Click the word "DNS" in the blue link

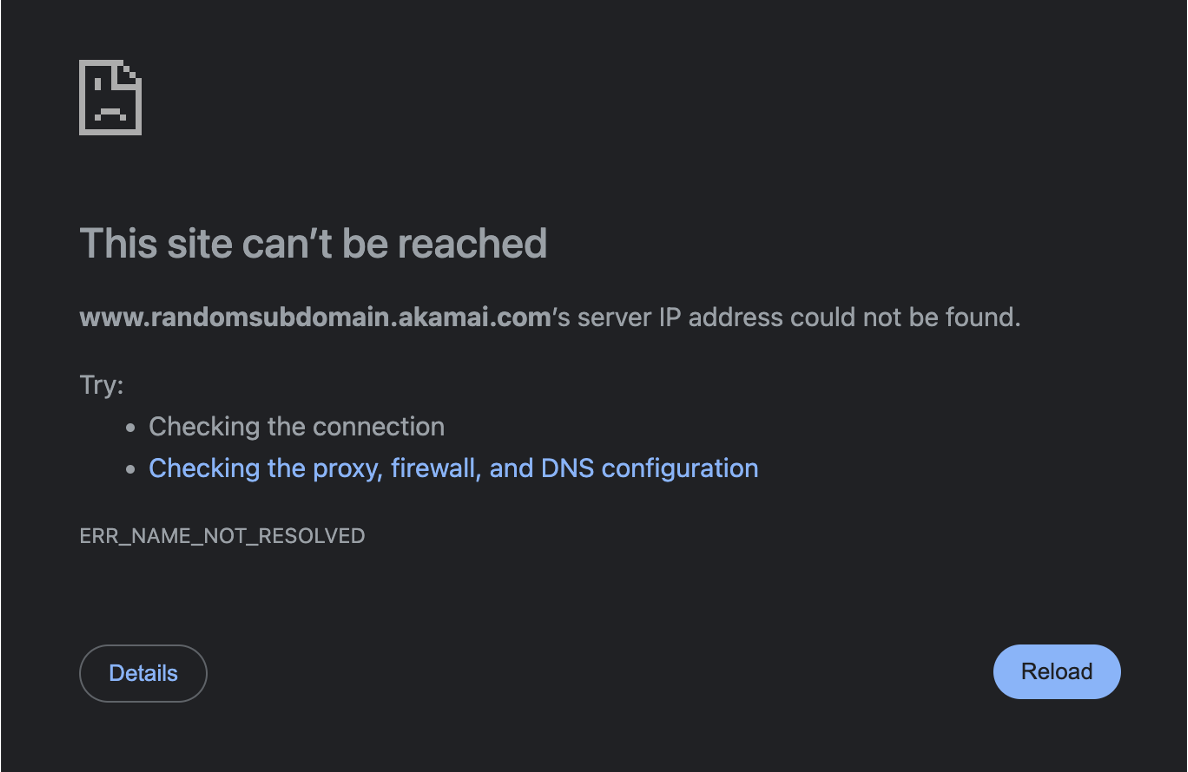(568, 468)
